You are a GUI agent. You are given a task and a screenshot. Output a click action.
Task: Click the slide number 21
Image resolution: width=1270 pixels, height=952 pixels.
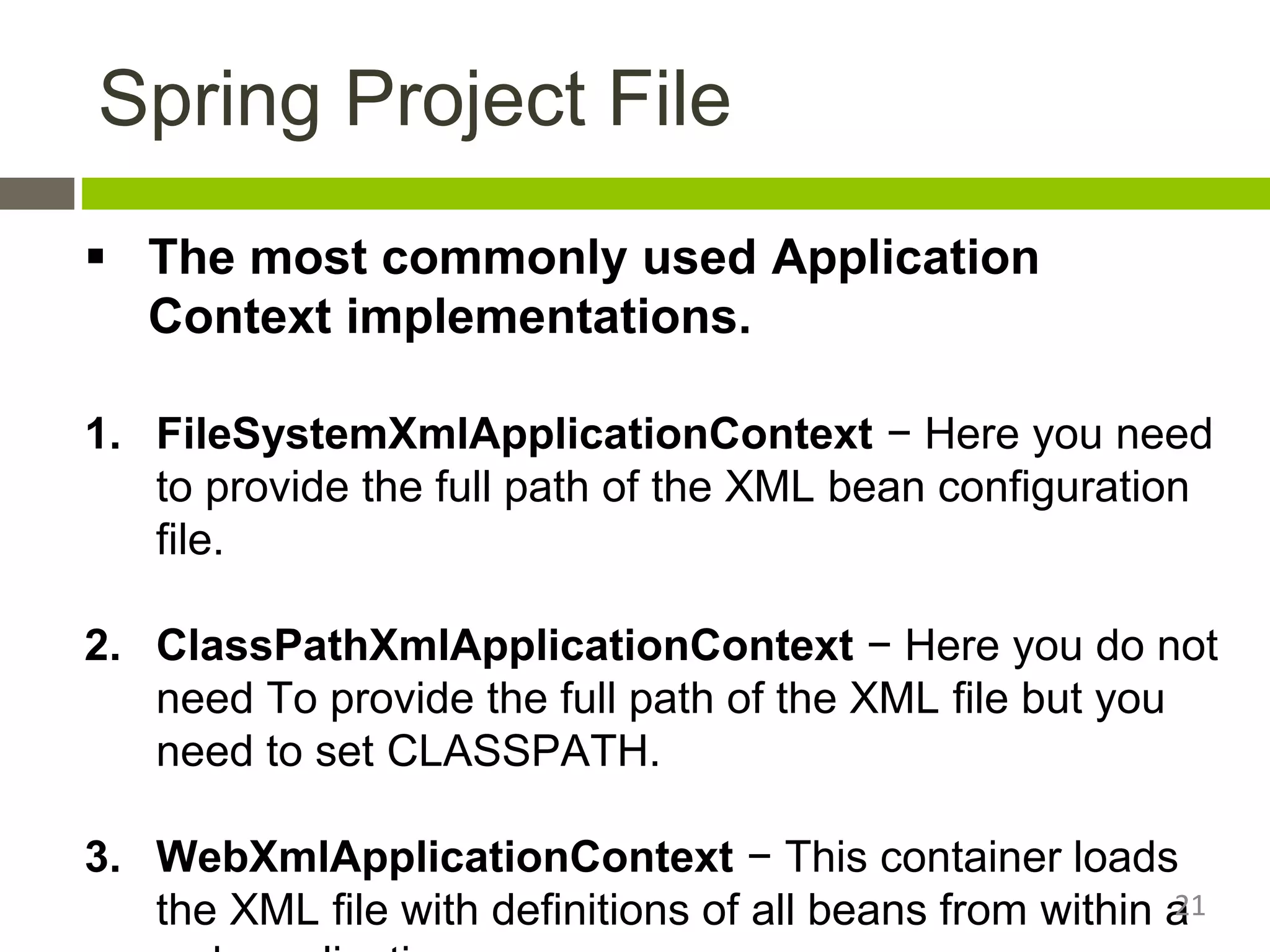(1191, 906)
